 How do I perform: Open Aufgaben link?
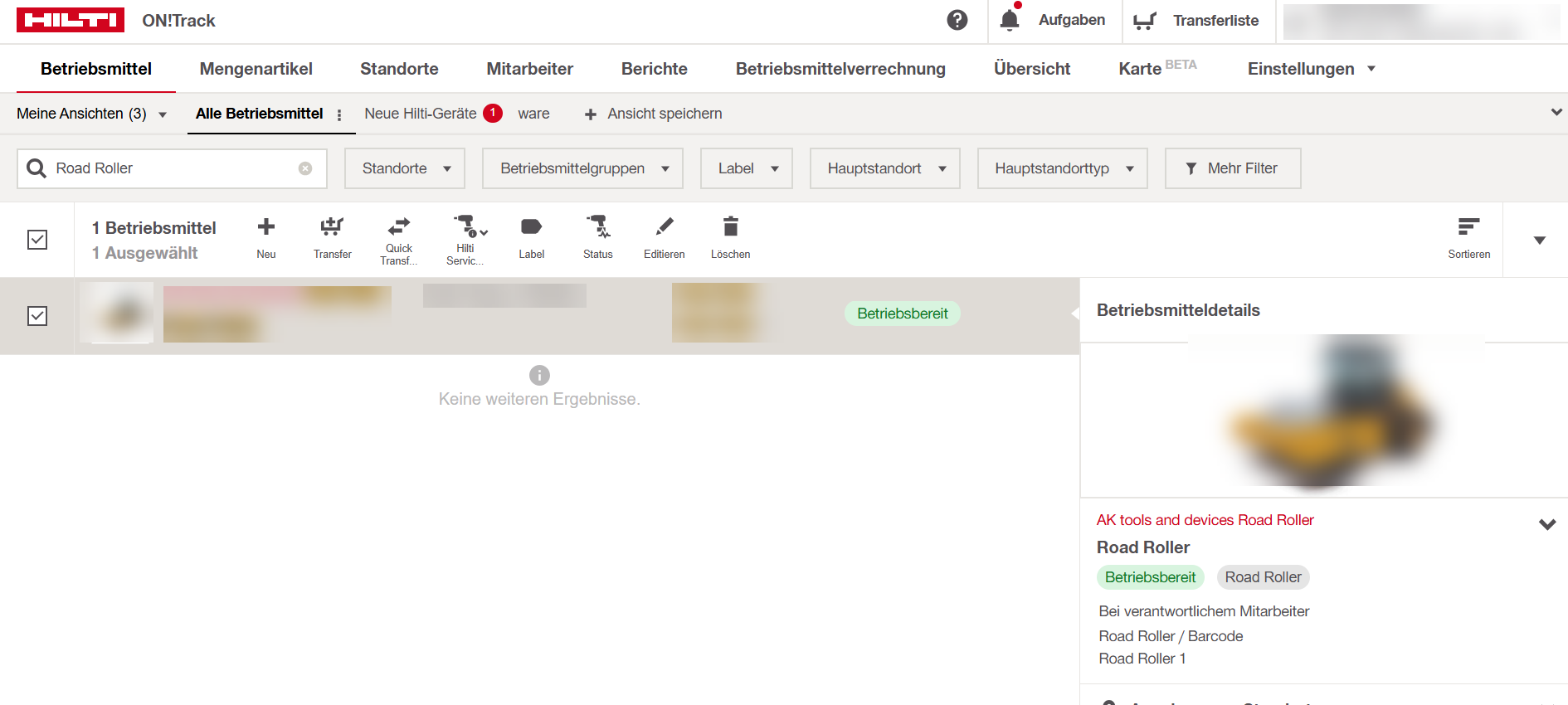(x=1072, y=20)
